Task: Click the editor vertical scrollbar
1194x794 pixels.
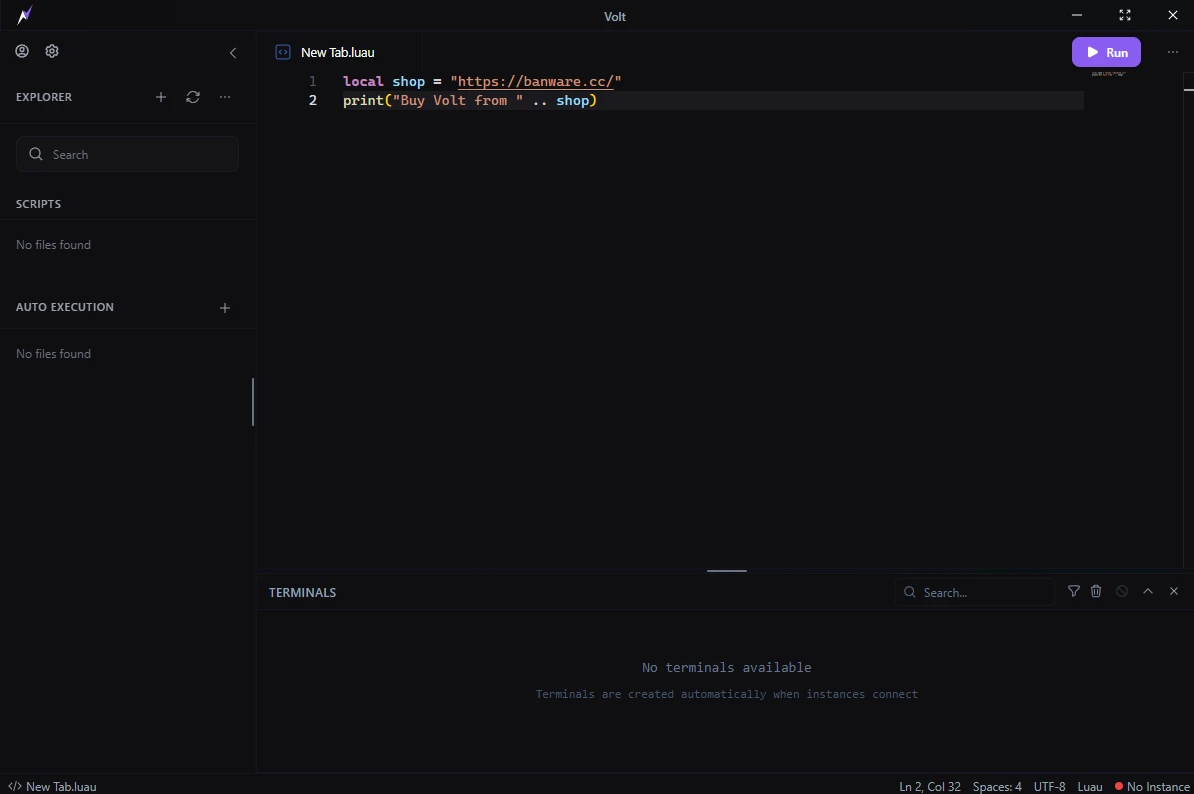Action: coord(1189,320)
